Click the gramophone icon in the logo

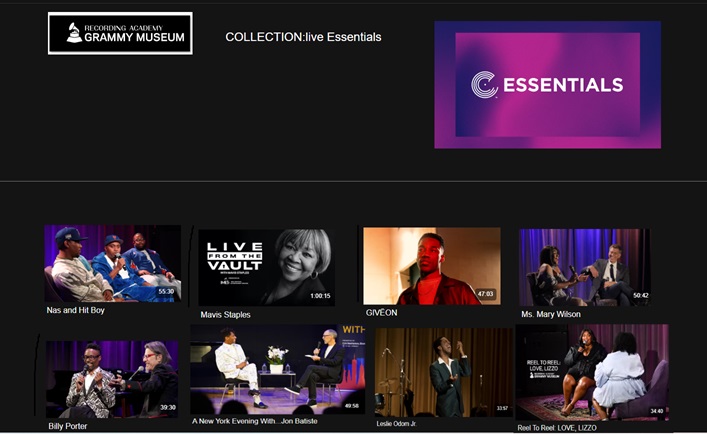(74, 33)
